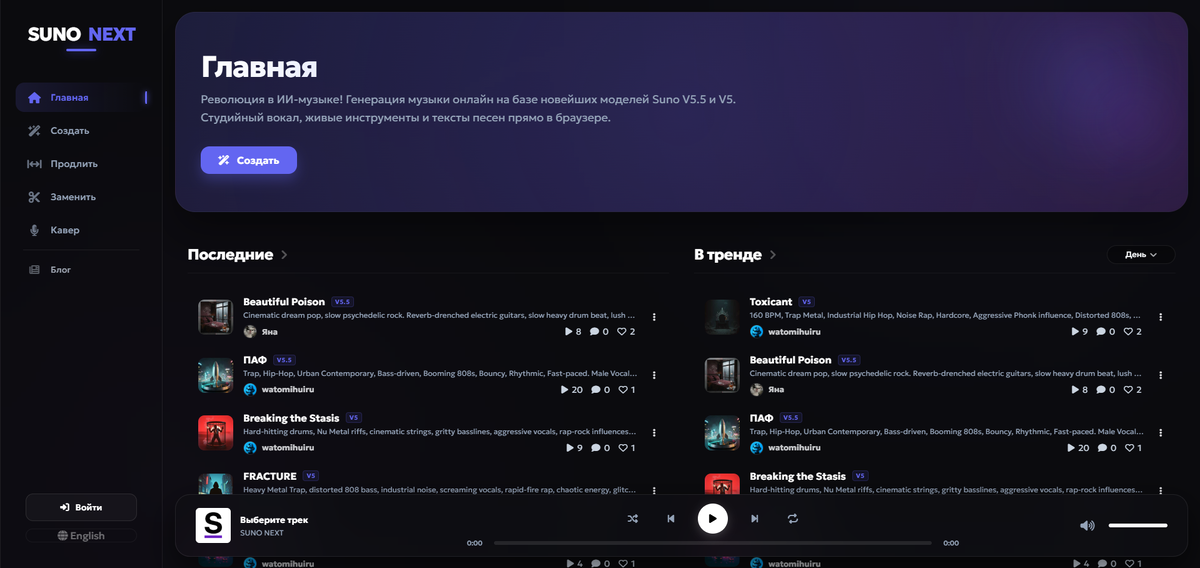
Task: Expand the Последние section chevron
Action: tap(285, 255)
